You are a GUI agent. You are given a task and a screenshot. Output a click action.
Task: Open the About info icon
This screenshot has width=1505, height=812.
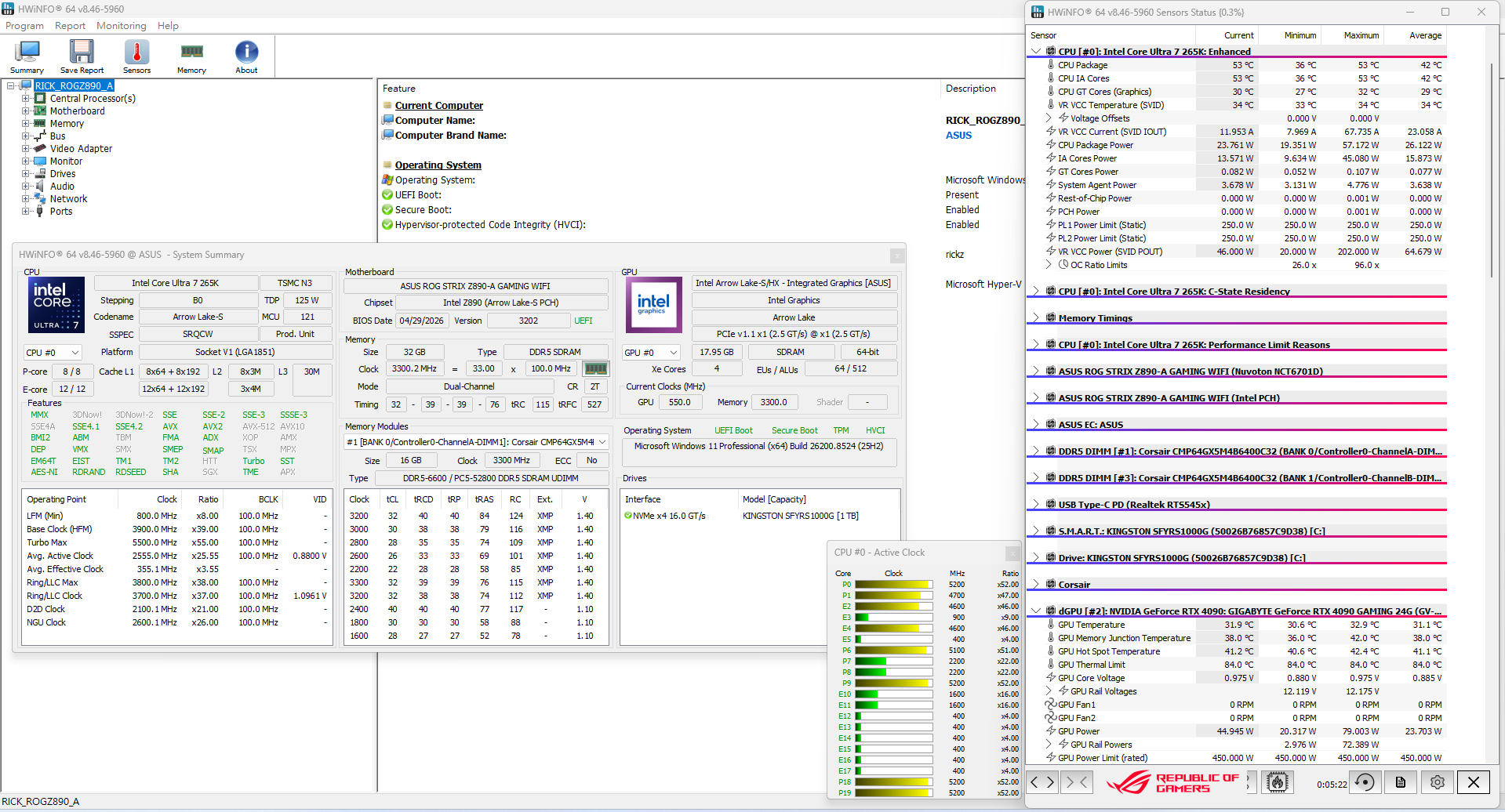[246, 56]
